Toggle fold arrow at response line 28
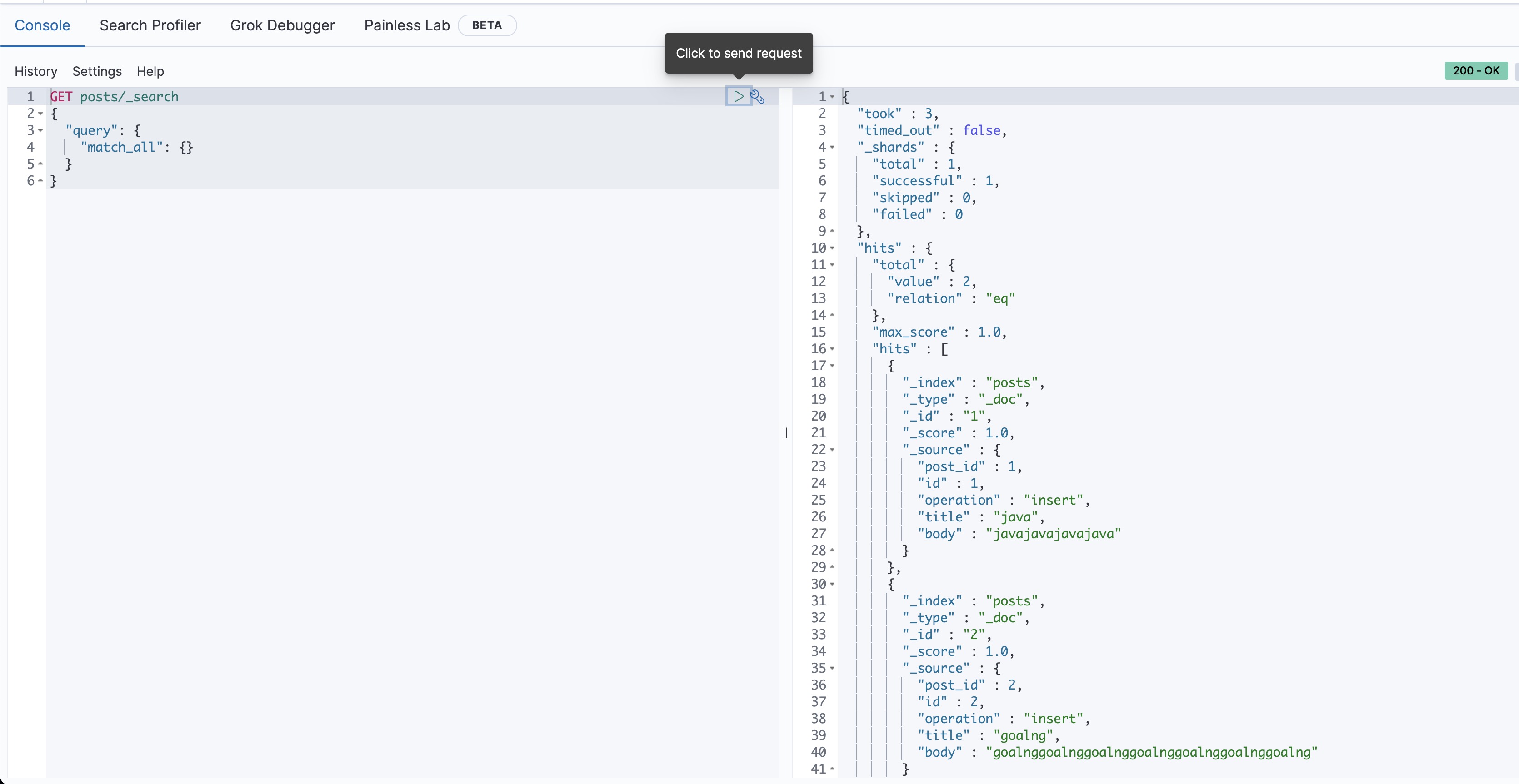Viewport: 1519px width, 784px height. pyautogui.click(x=832, y=551)
